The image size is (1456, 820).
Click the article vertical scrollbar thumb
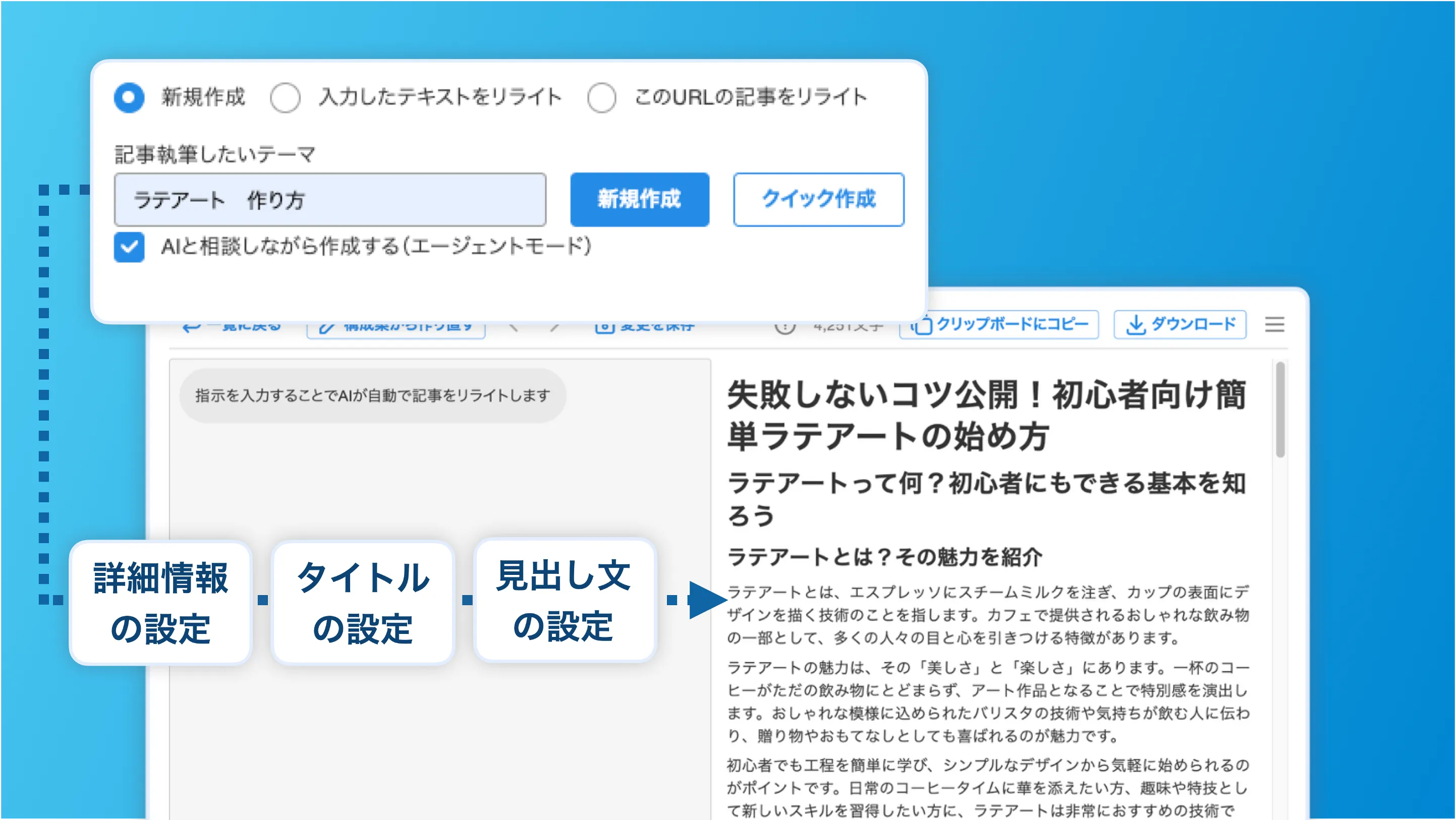coord(1280,409)
